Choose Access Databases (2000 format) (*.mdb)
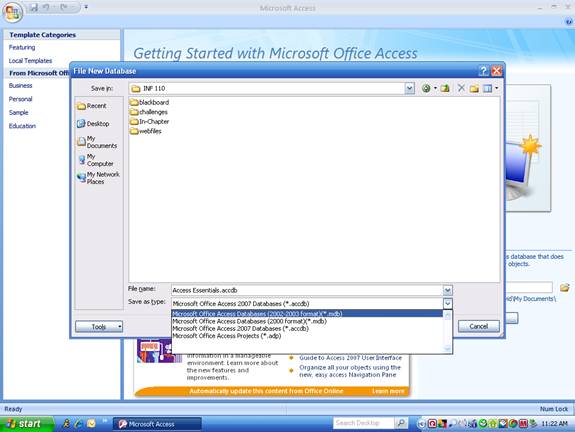Screen dimensions: 575x432 click(x=249, y=321)
